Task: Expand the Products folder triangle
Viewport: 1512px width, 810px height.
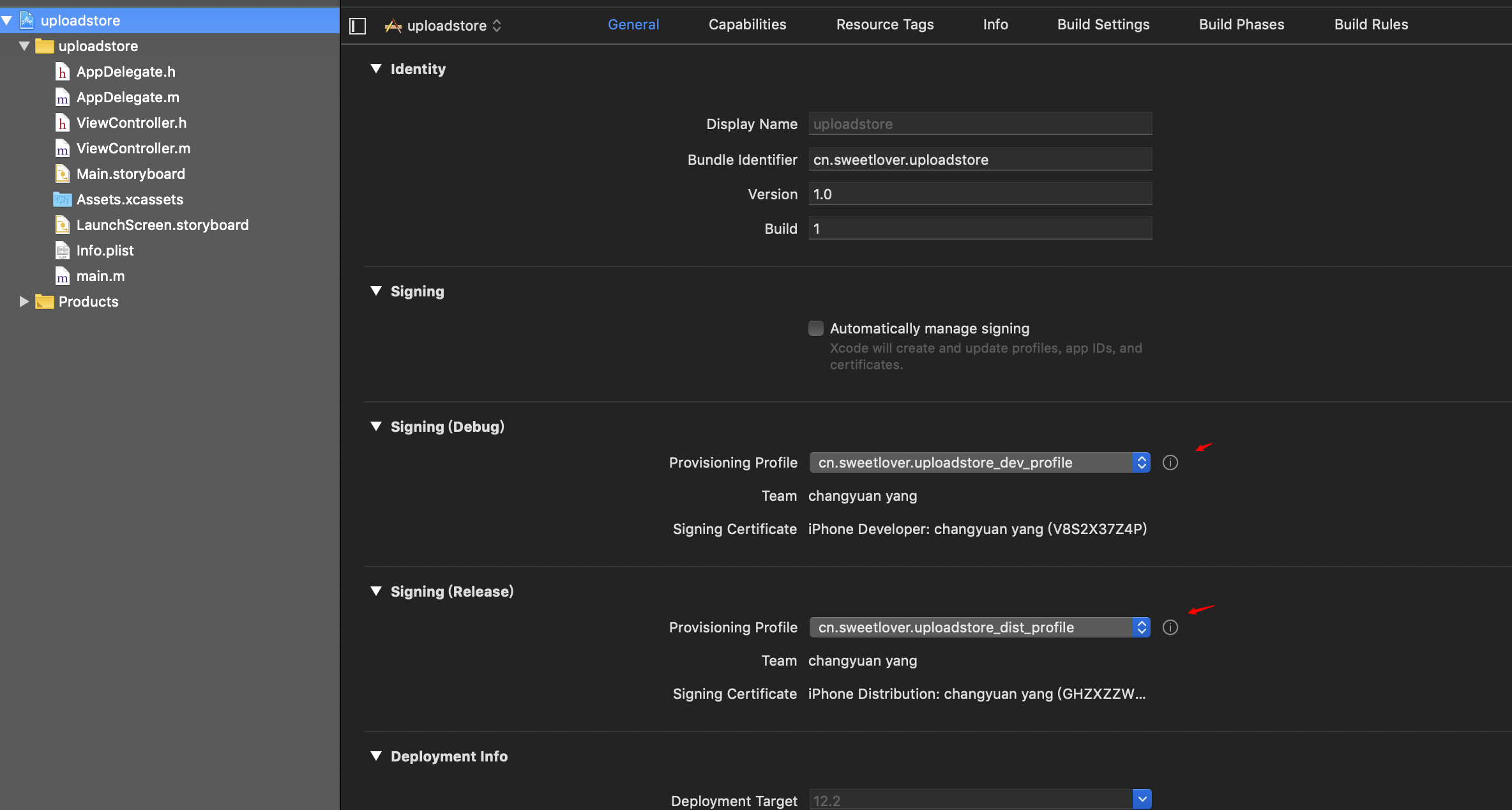Action: tap(24, 302)
